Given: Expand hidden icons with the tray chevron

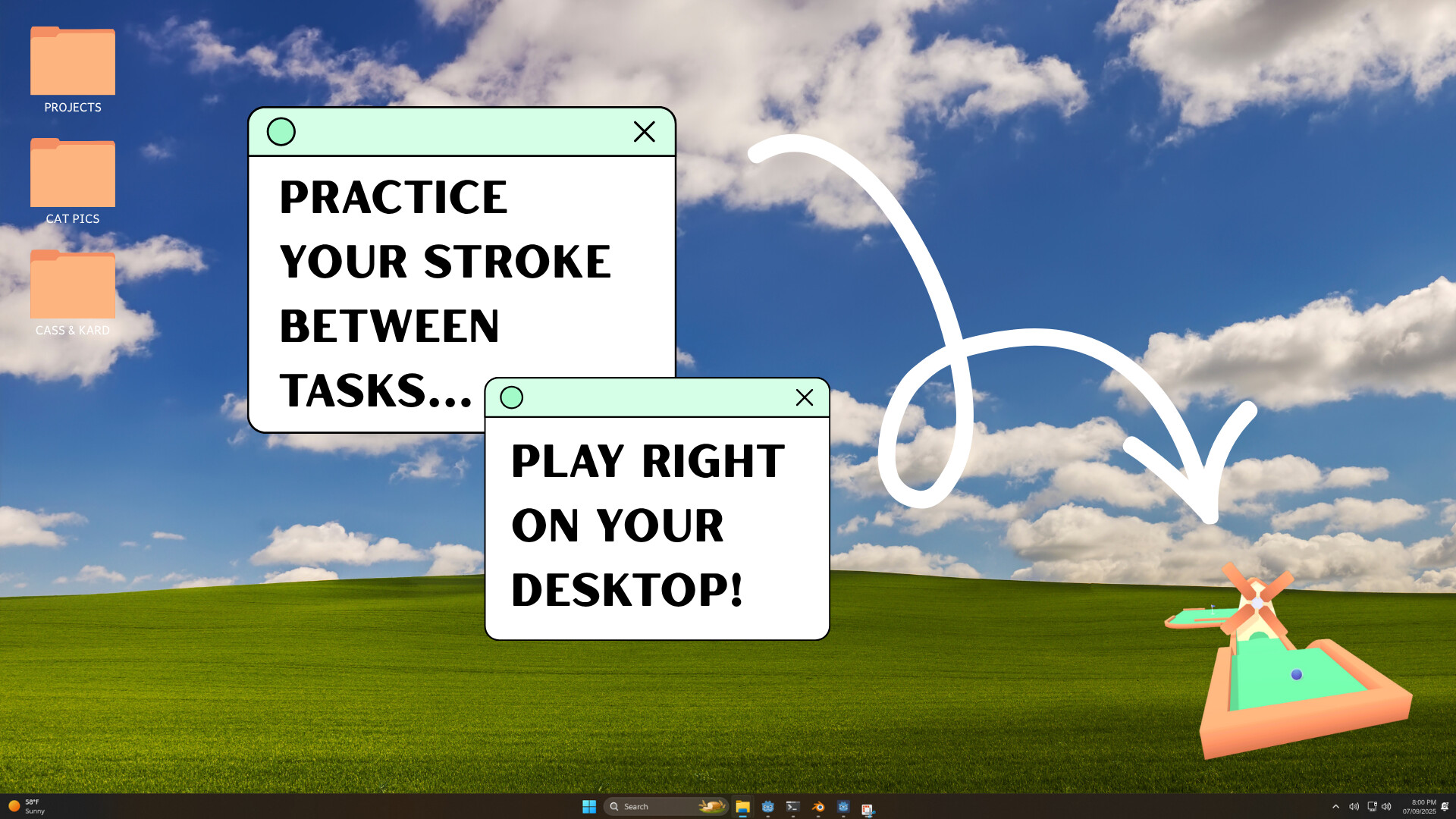Looking at the screenshot, I should pos(1336,806).
